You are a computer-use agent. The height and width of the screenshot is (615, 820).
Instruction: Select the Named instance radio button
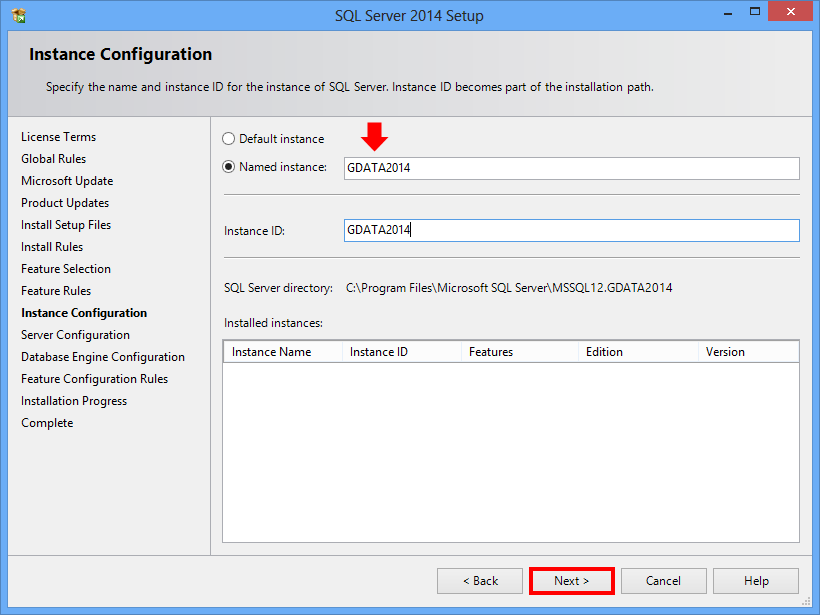pyautogui.click(x=229, y=167)
